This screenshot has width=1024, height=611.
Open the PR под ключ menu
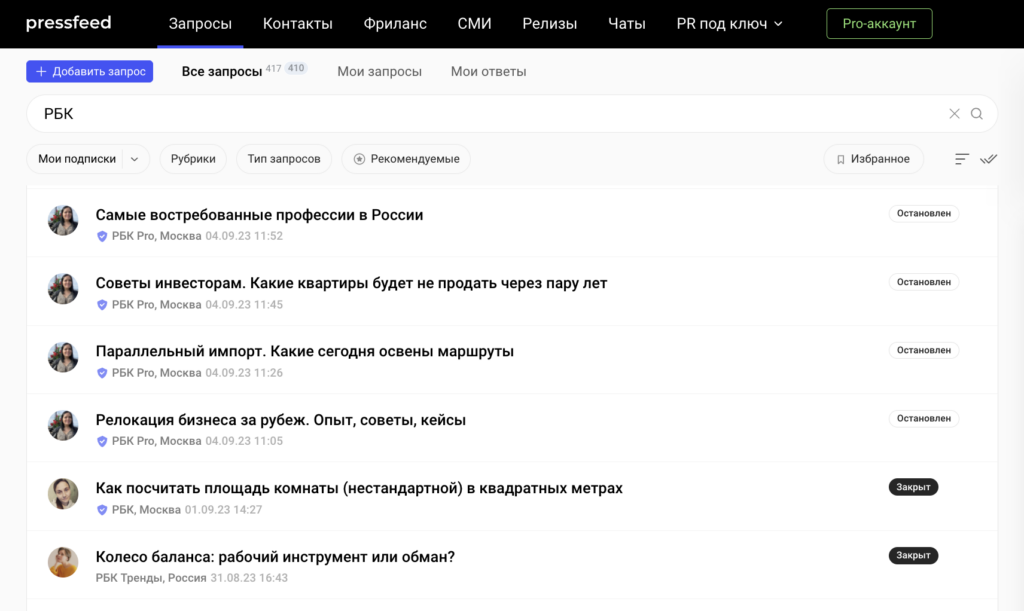pyautogui.click(x=729, y=24)
